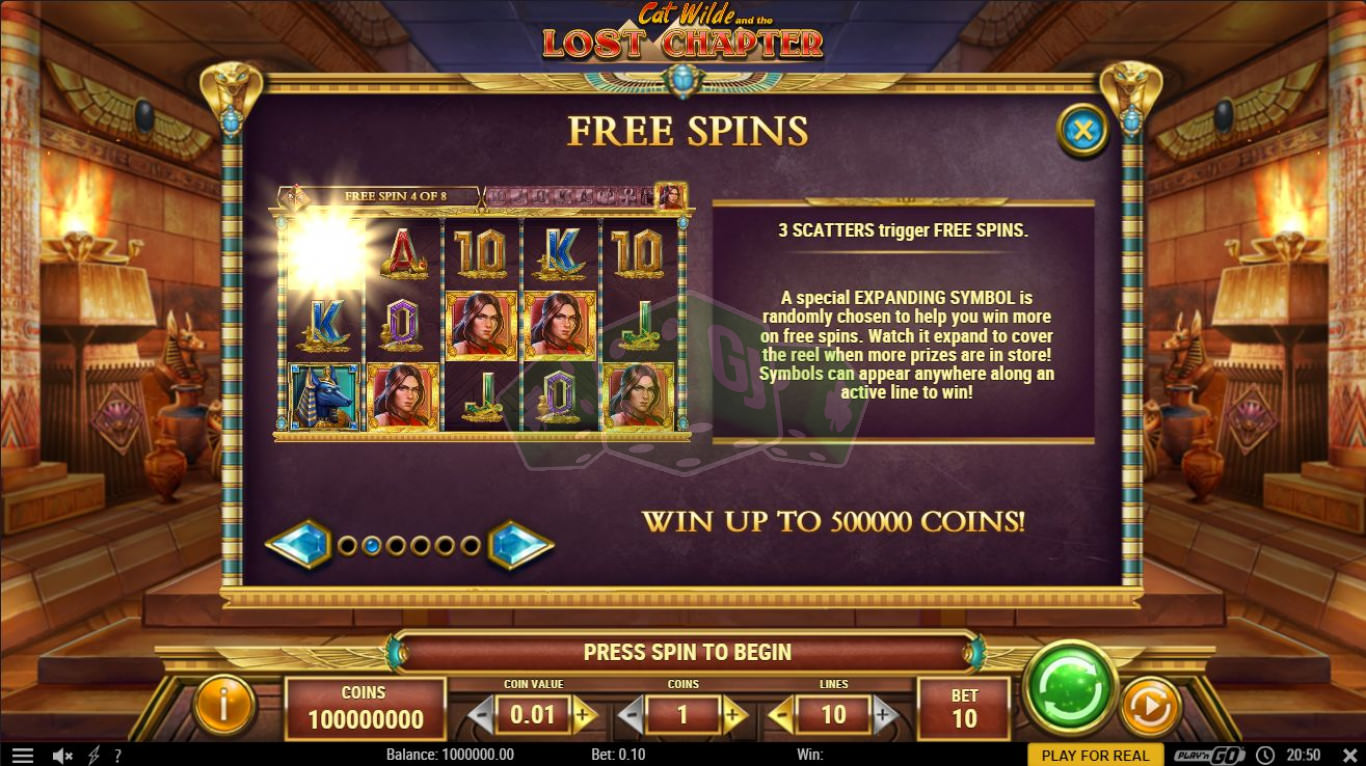Activate the orange auto play button
Viewport: 1366px width, 766px height.
[x=1149, y=708]
